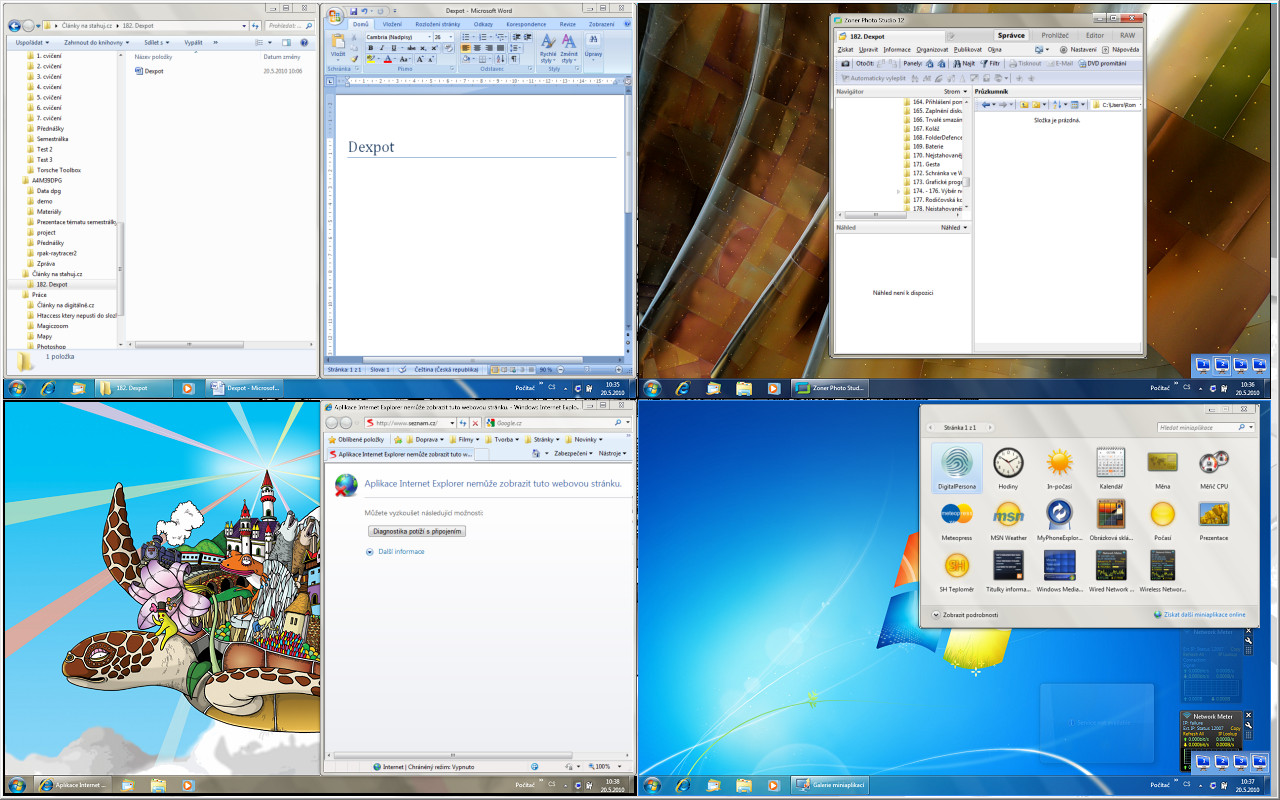The width and height of the screenshot is (1280, 800).
Task: Click IE address bar with seznam.cz
Action: click(410, 423)
